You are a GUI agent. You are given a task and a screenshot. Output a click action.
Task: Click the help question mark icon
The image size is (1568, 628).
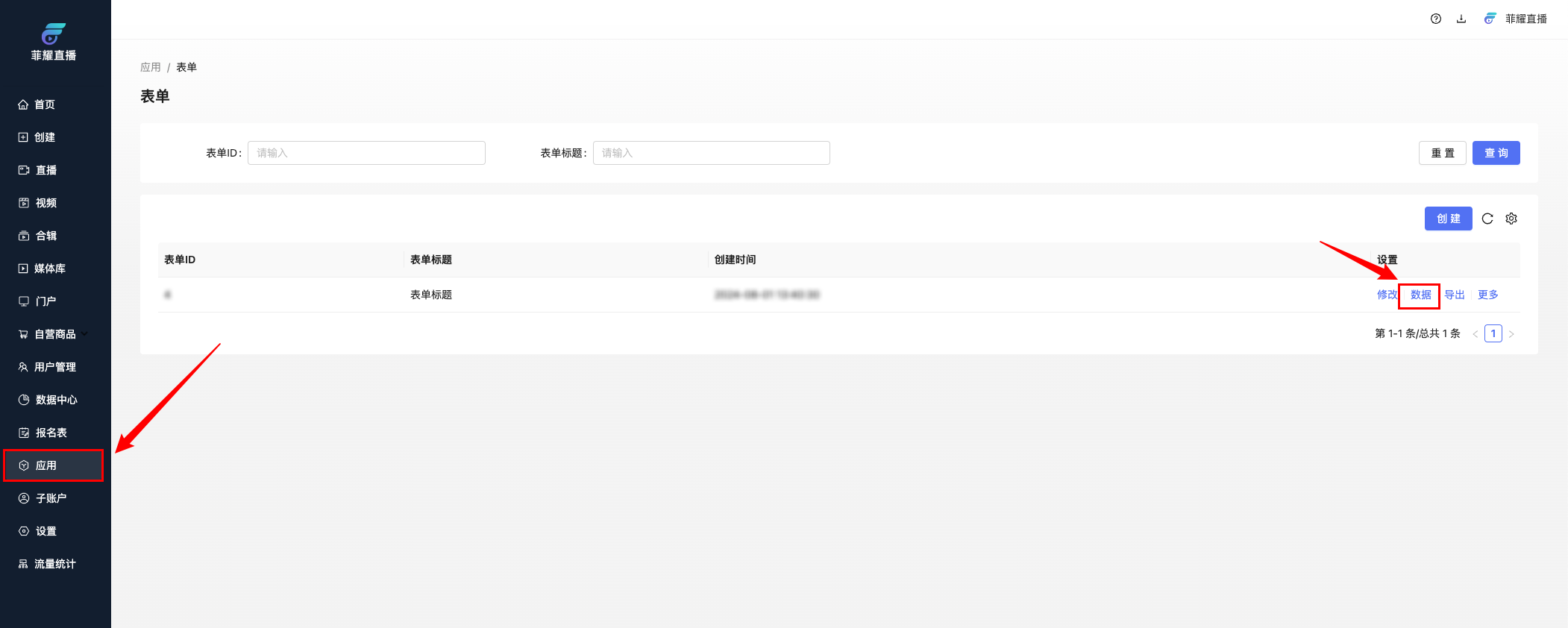(x=1435, y=19)
